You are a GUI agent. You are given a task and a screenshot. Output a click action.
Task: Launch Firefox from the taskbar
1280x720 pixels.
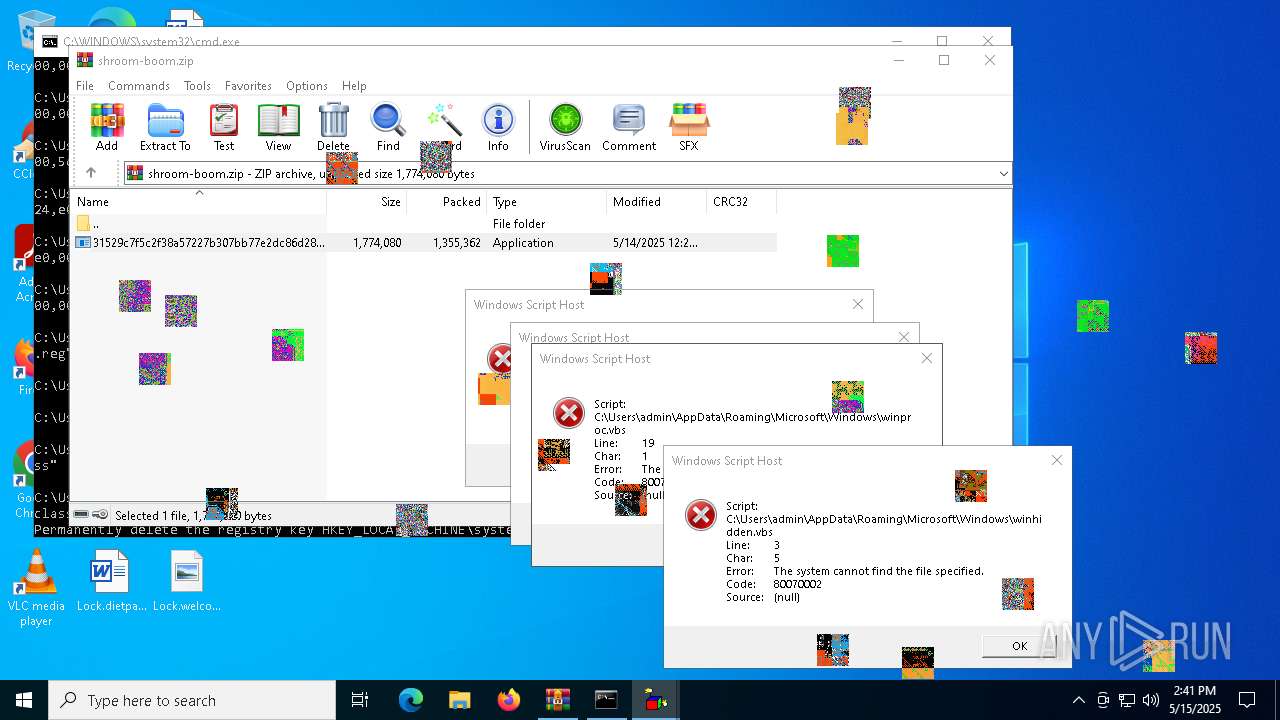pyautogui.click(x=508, y=700)
